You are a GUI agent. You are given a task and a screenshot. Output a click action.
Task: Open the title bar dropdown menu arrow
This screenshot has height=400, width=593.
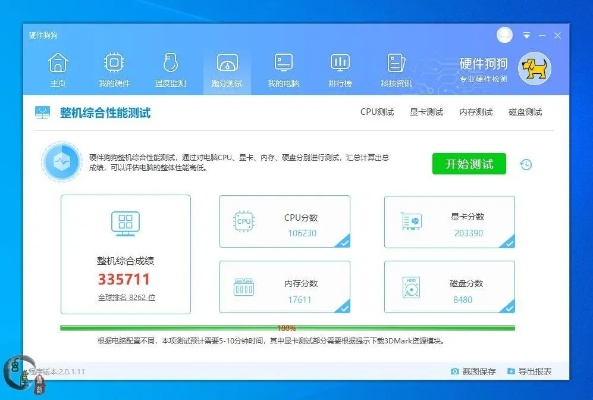coord(526,36)
